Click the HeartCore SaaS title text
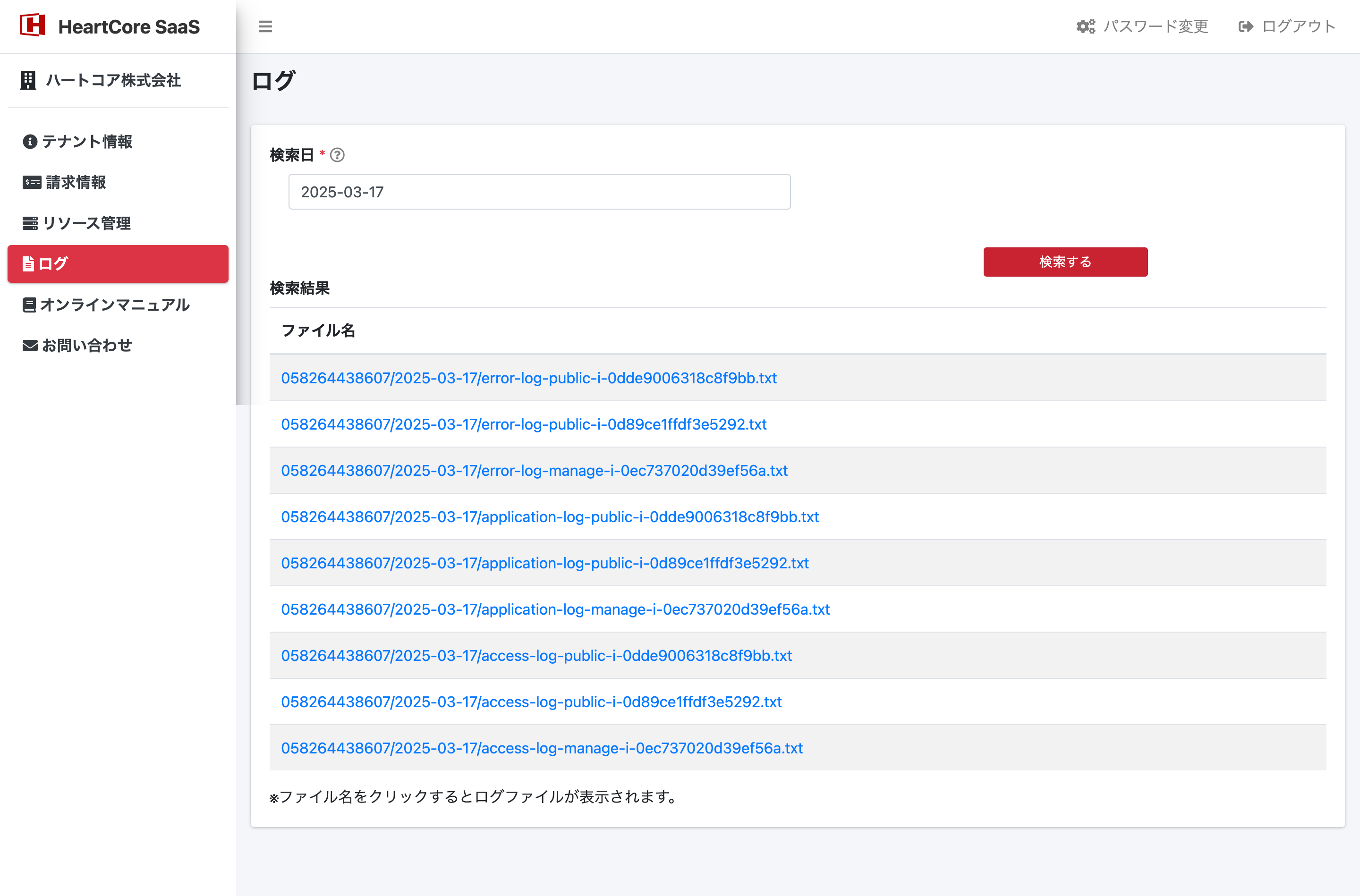Viewport: 1360px width, 896px height. 129,27
